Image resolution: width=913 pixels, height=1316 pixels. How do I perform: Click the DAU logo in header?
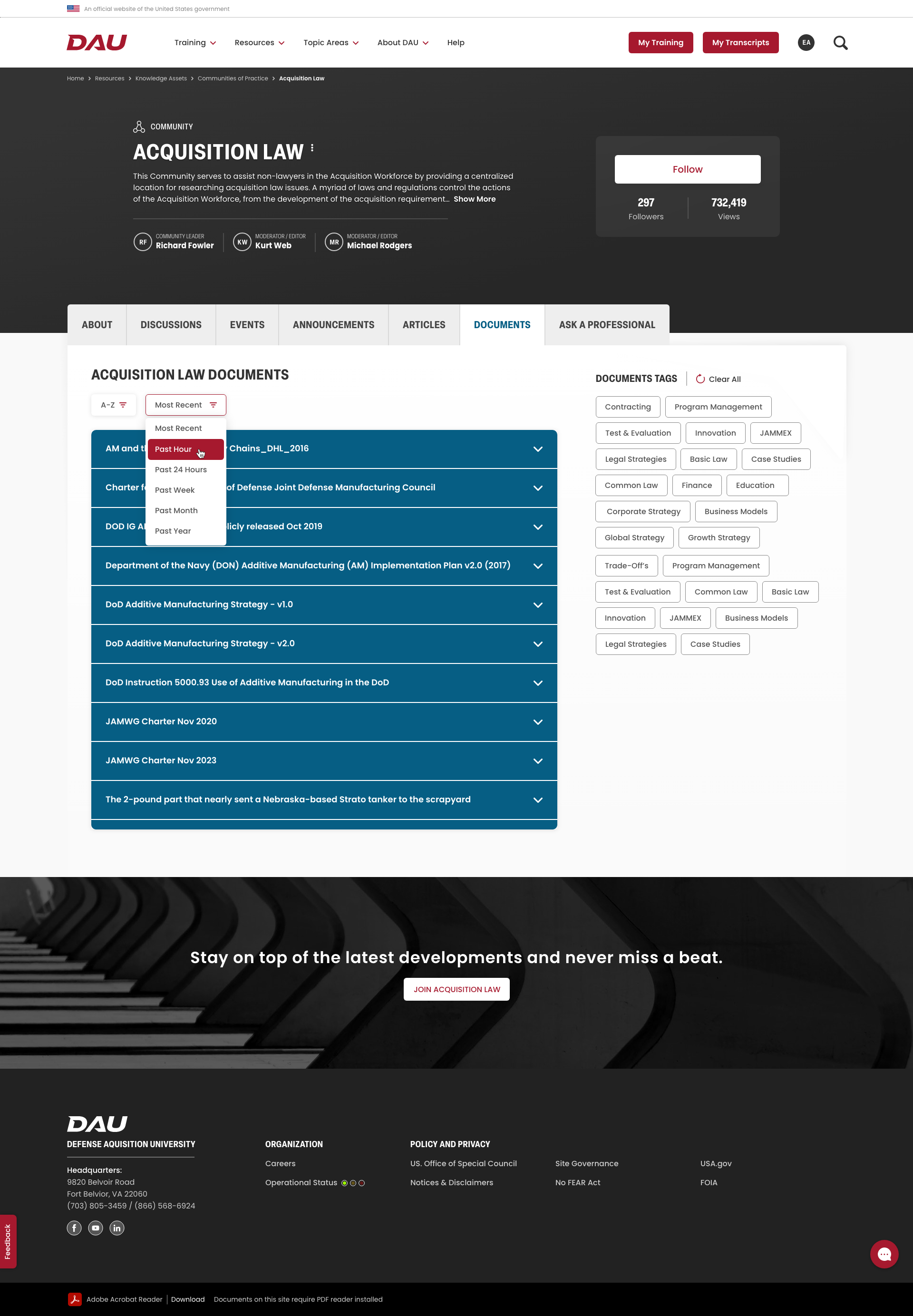pos(97,42)
